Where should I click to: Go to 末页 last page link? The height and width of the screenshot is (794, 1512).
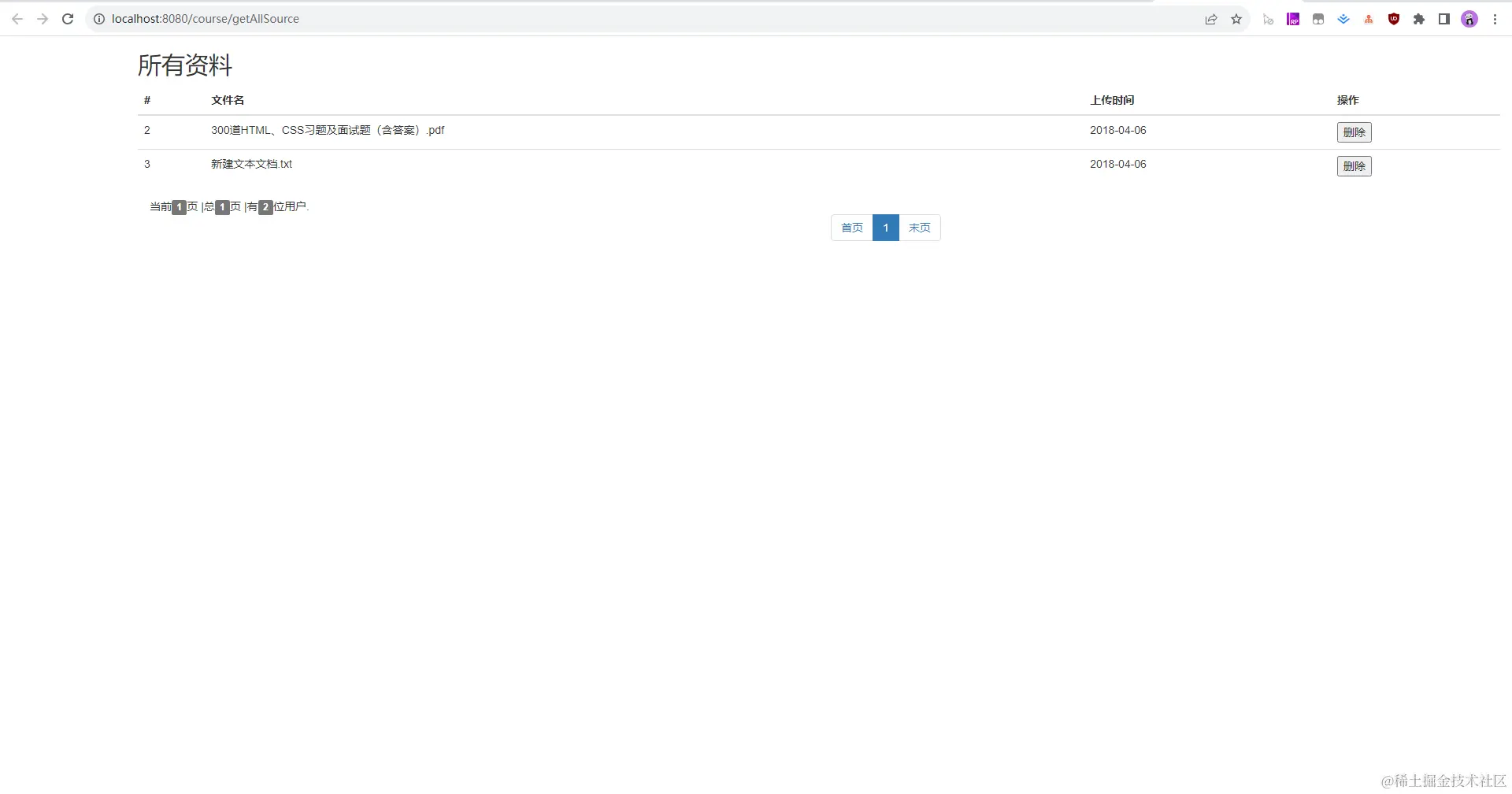coord(920,228)
